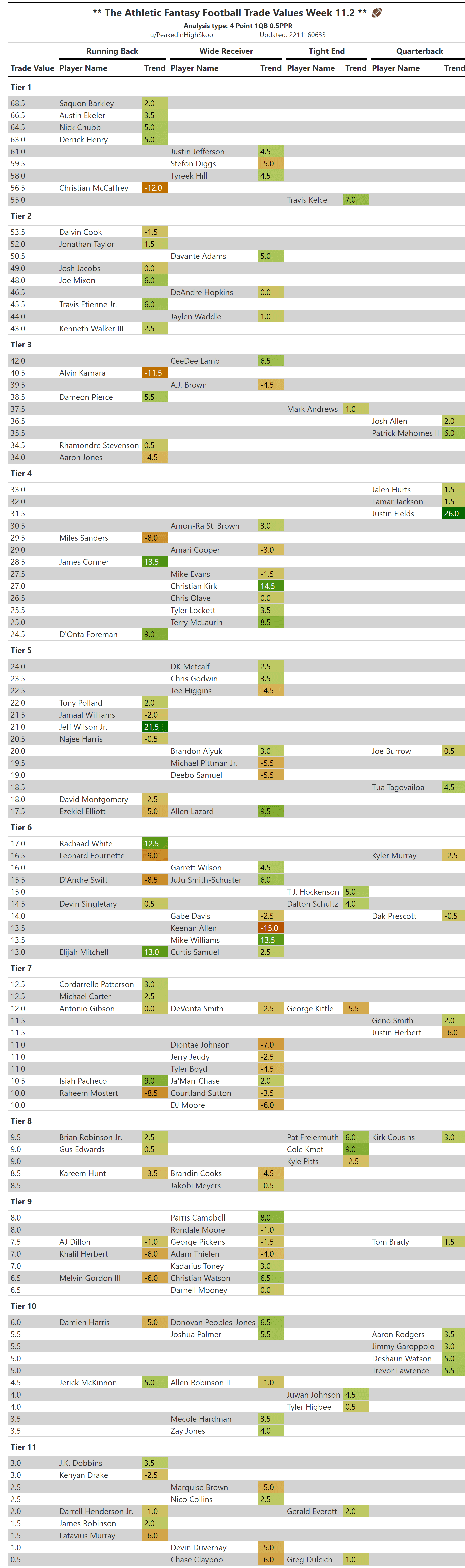Click Travis Etienne Jr.'s name
The image size is (465, 1568).
click(x=88, y=304)
